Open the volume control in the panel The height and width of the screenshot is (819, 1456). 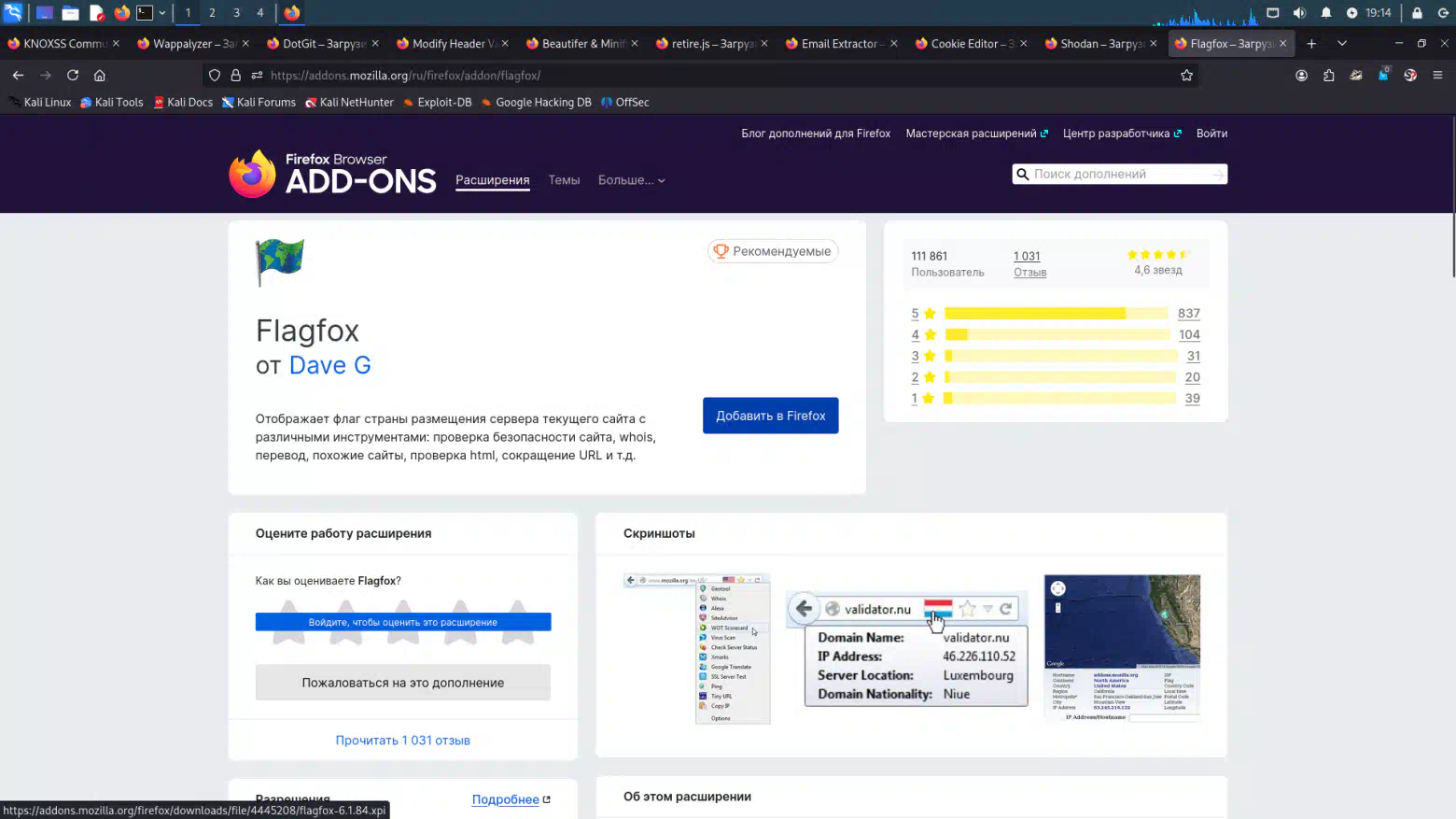[x=1299, y=13]
